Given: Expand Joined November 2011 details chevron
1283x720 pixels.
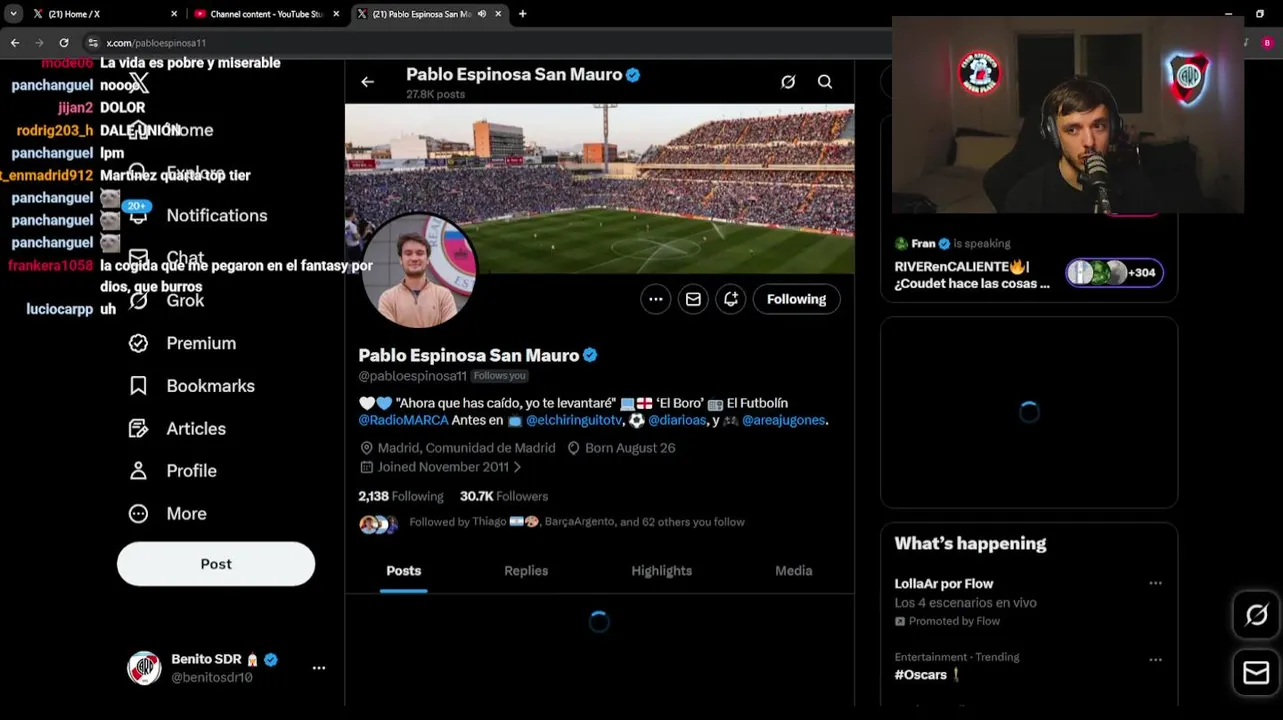Looking at the screenshot, I should [x=517, y=467].
